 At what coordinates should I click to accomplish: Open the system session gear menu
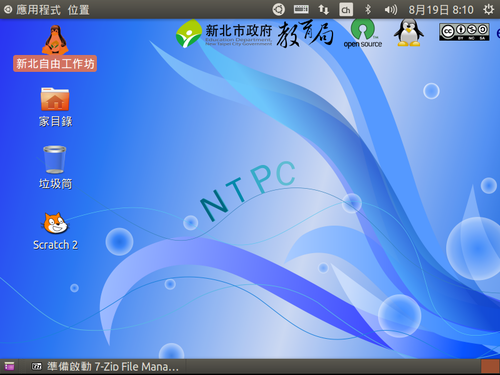[489, 10]
